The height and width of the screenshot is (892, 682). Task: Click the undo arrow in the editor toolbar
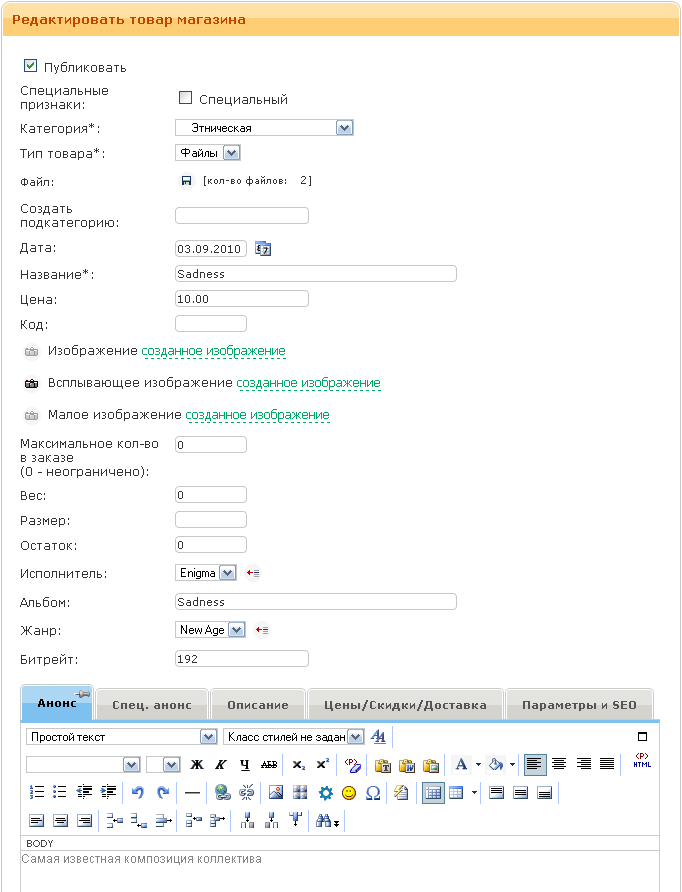[x=138, y=793]
